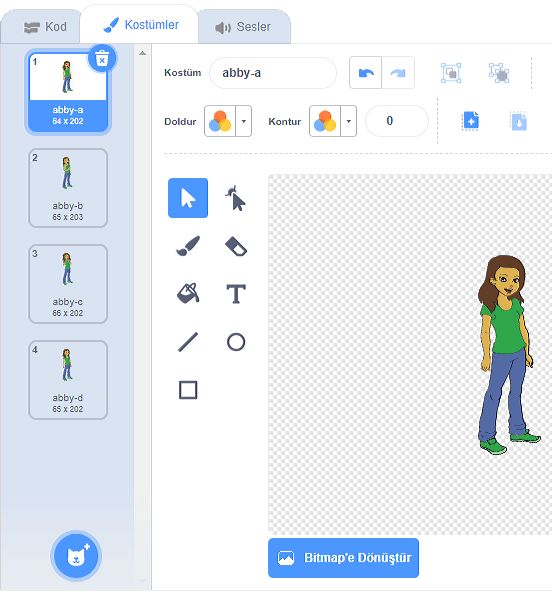Switch to the Kod tab
The height and width of the screenshot is (596, 552).
point(41,27)
